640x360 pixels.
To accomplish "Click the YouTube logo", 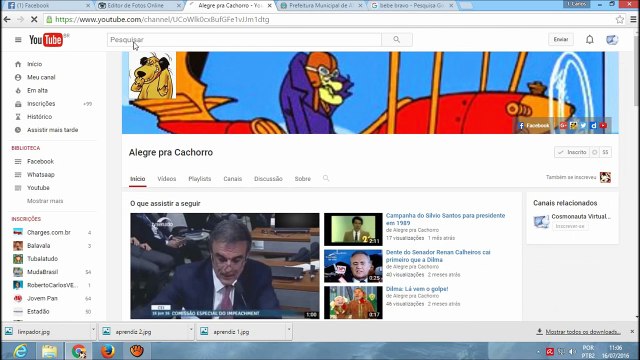I will (x=46, y=40).
